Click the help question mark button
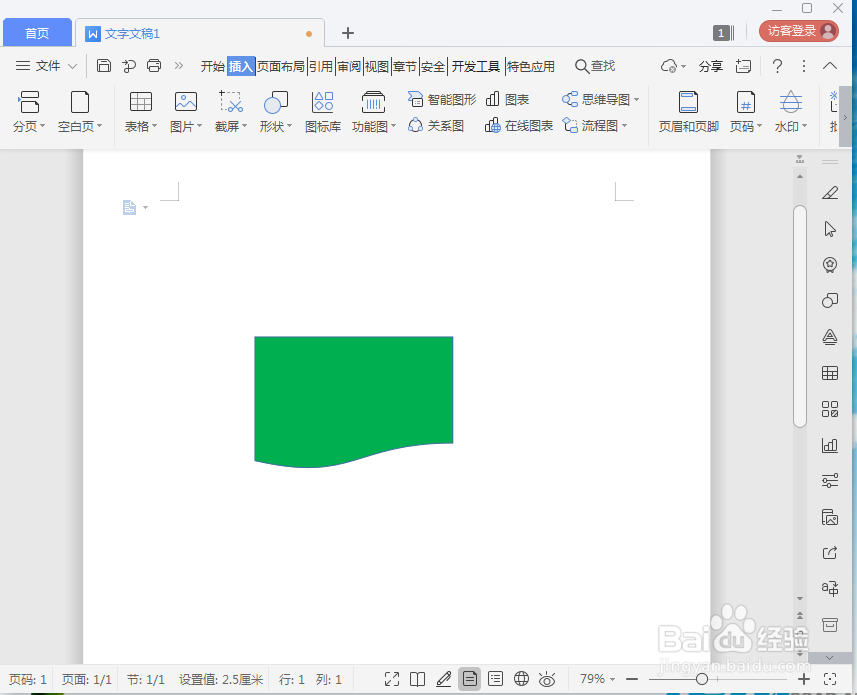Viewport: 857px width, 695px height. 777,66
